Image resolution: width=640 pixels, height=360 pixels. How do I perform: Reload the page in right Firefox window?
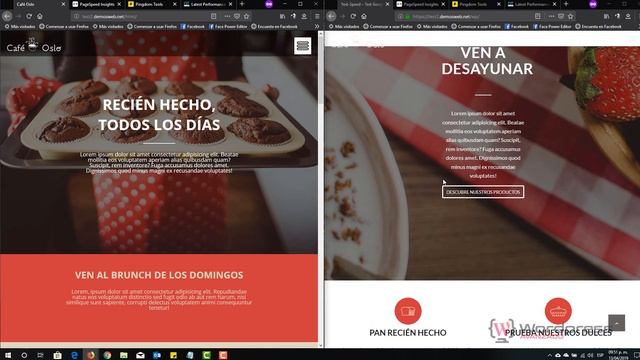tap(353, 16)
